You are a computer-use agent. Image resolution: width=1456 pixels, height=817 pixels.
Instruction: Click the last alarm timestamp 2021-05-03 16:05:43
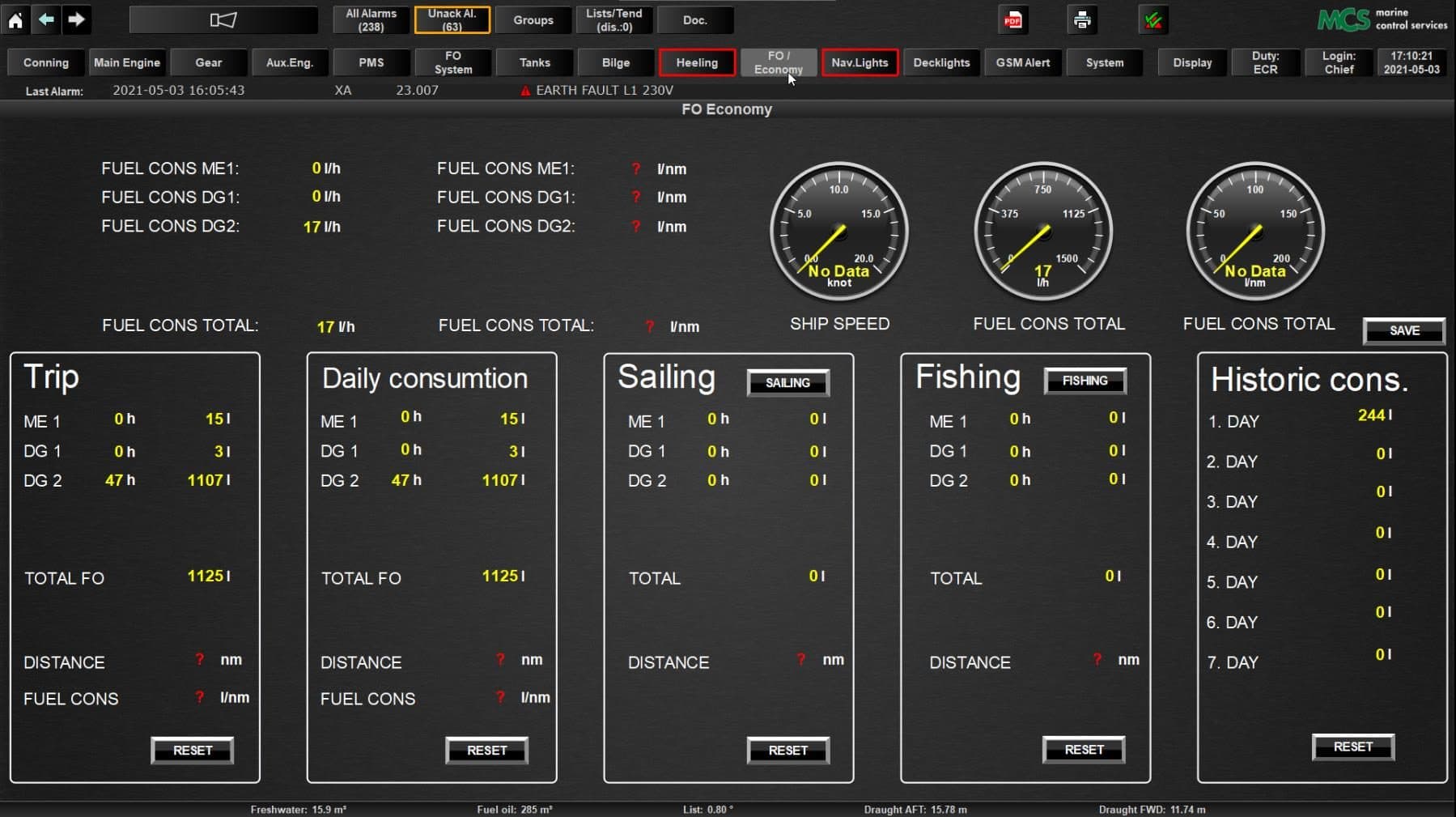(178, 90)
